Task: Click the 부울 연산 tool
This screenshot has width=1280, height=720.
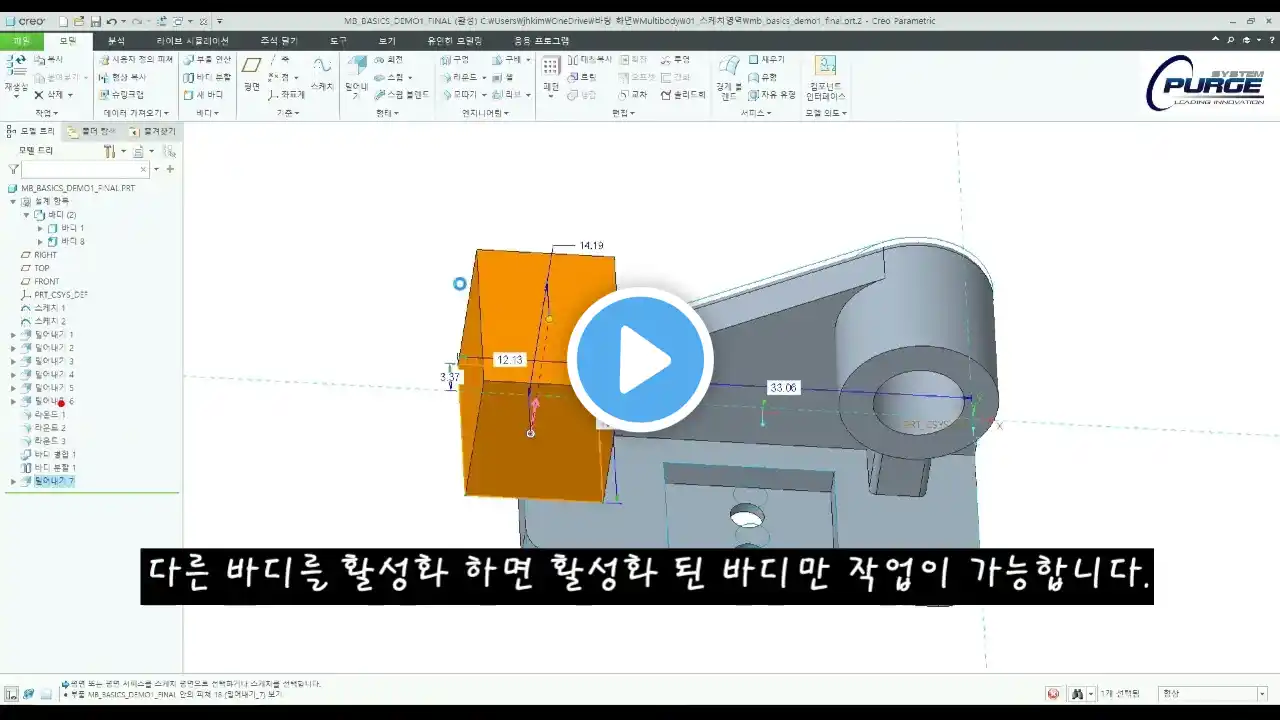Action: [206, 60]
